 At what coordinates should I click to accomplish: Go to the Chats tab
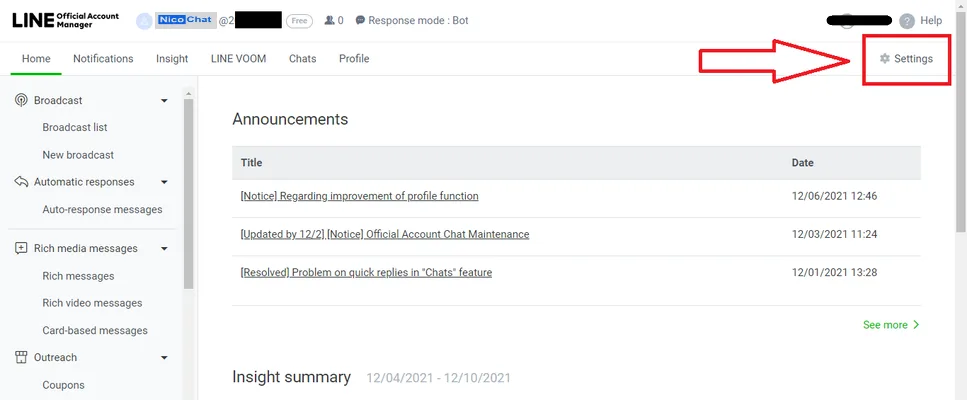point(303,59)
